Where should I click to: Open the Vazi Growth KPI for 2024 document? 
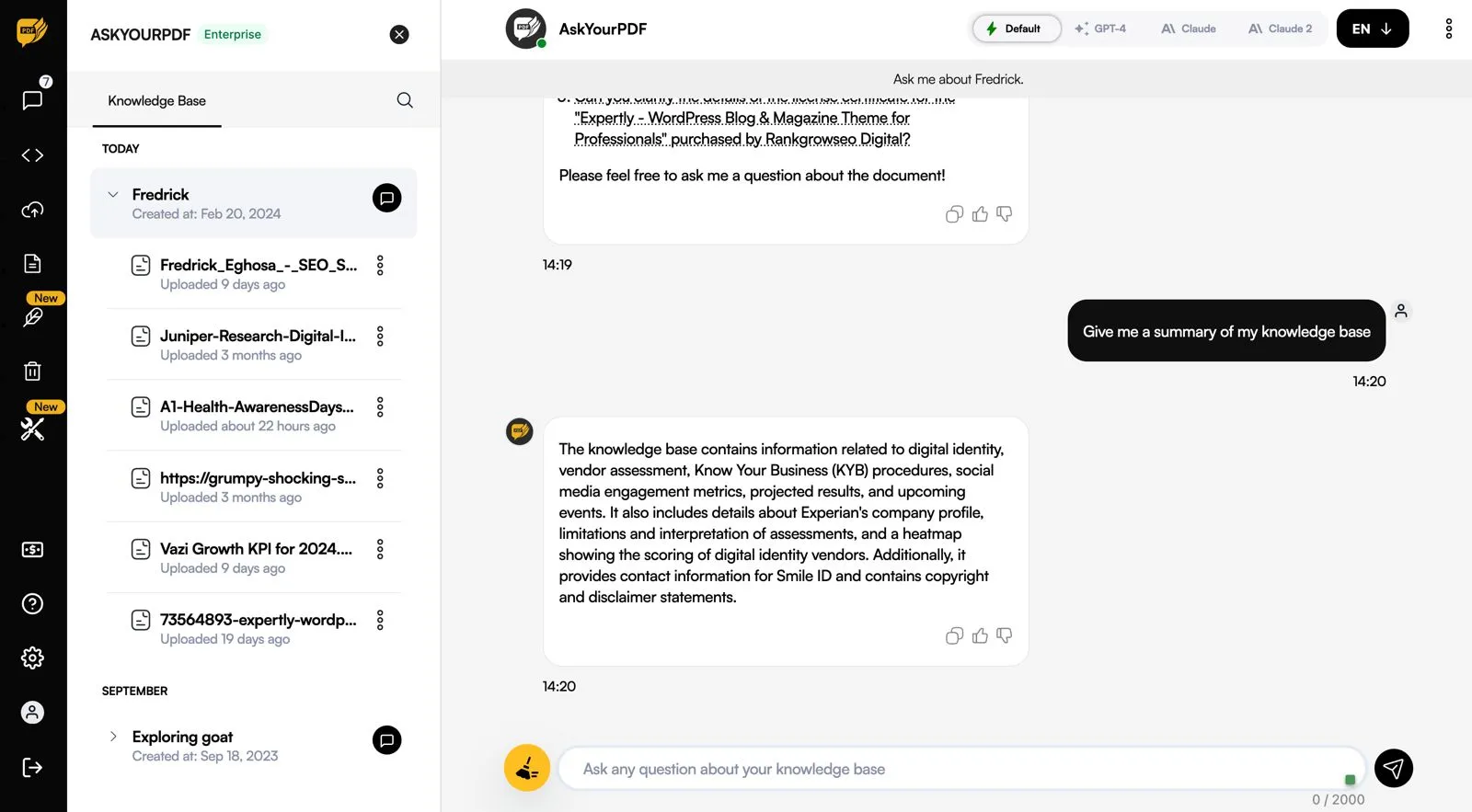(x=256, y=549)
